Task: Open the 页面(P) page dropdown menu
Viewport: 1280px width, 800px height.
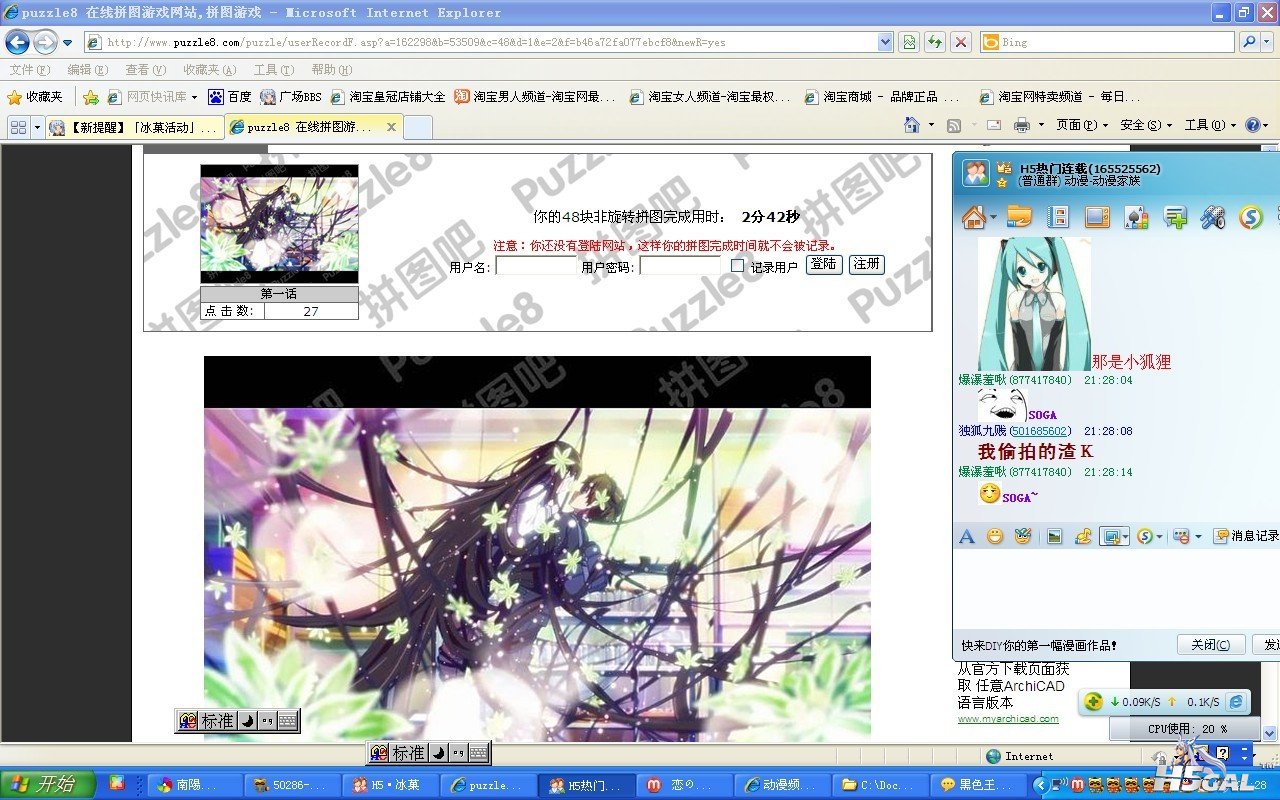Action: tap(1082, 125)
